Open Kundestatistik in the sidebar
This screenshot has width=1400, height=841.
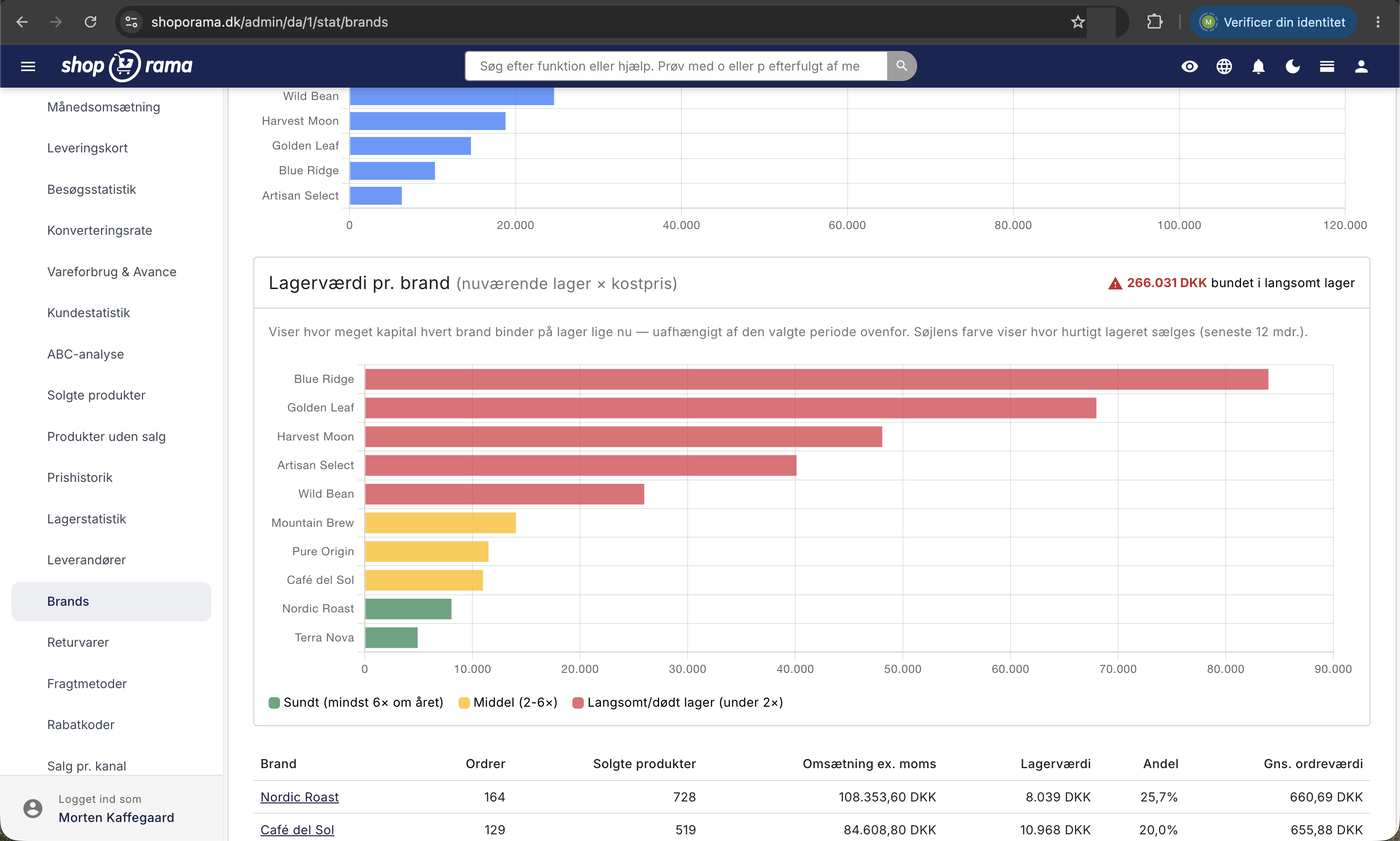pos(89,313)
